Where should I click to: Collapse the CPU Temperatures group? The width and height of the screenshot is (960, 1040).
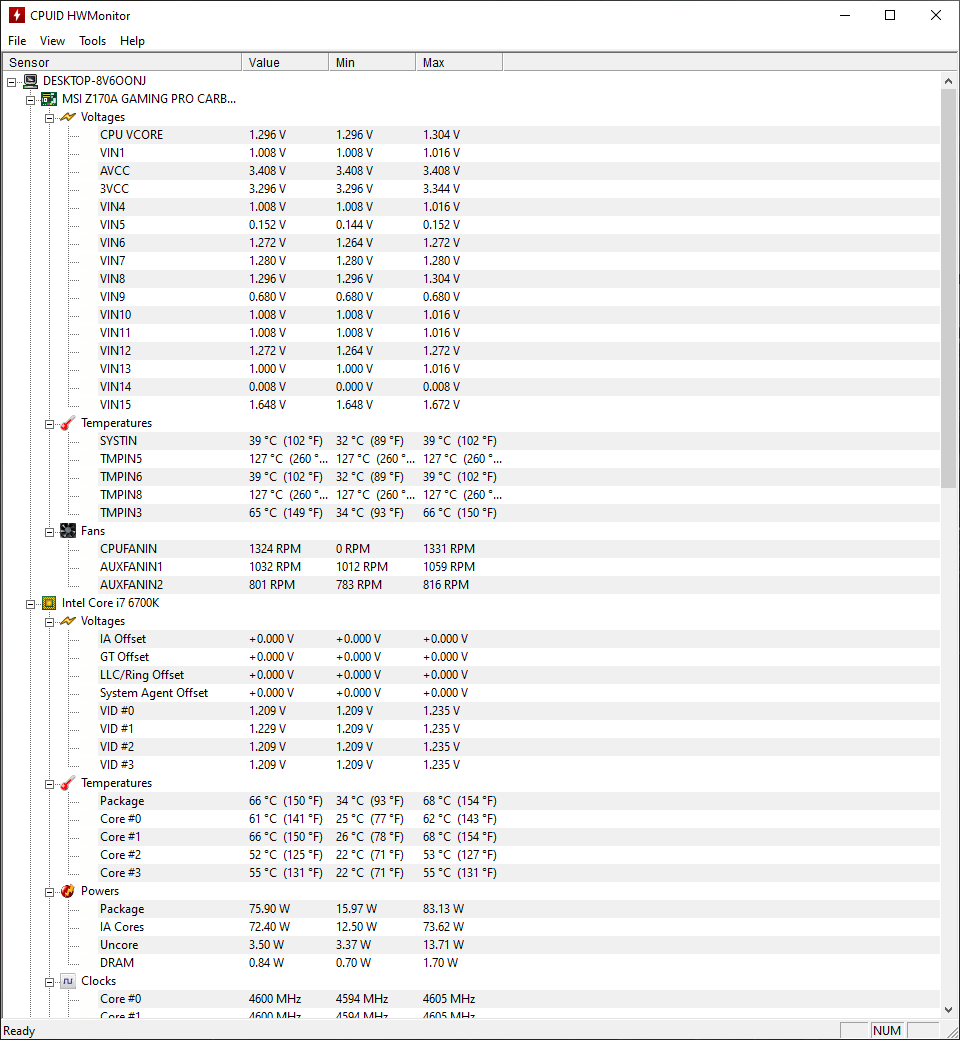click(49, 784)
